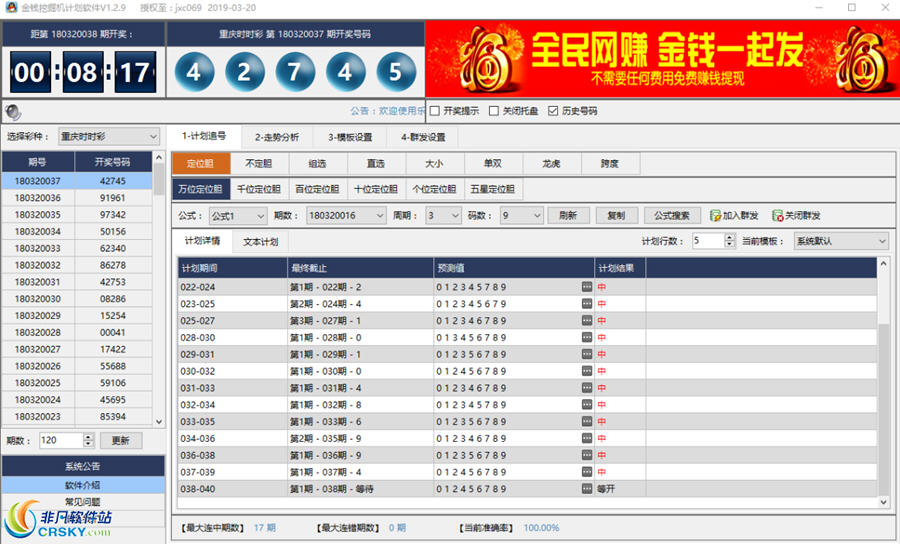
Task: Click the speaker announcement icon
Action: [x=13, y=112]
